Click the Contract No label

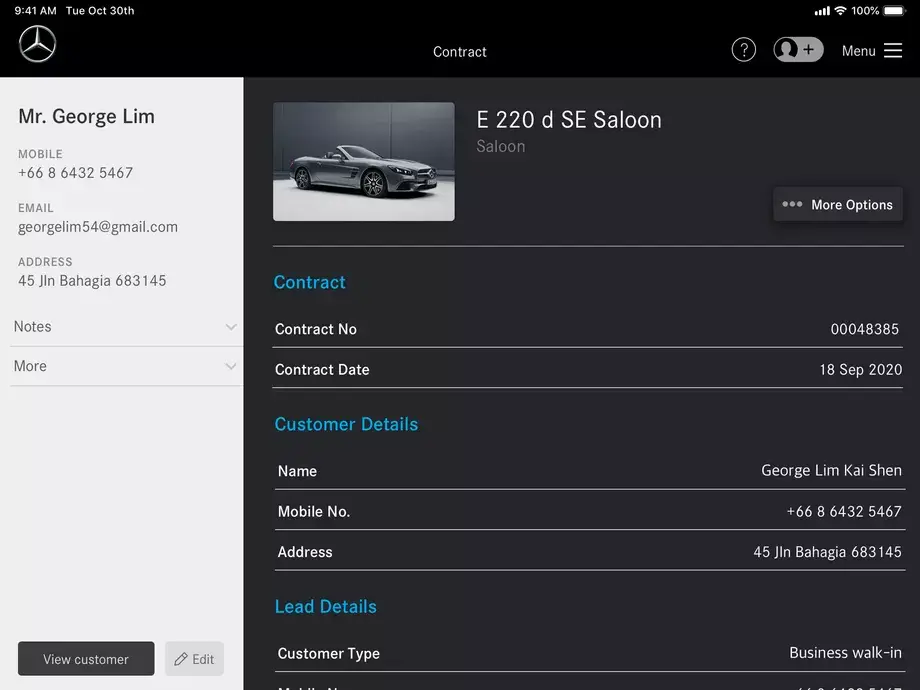click(x=316, y=329)
